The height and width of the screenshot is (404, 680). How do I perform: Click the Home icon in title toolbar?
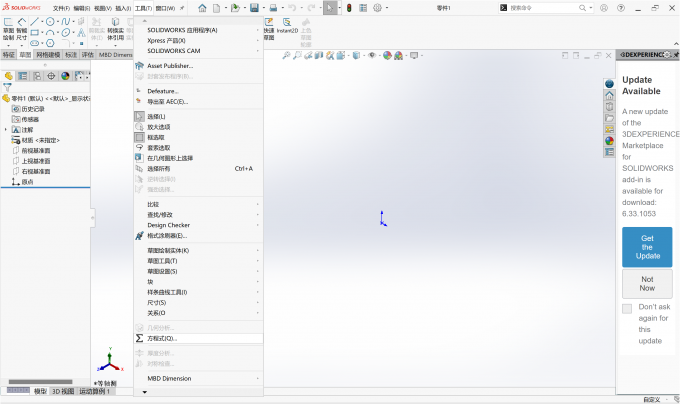click(202, 8)
